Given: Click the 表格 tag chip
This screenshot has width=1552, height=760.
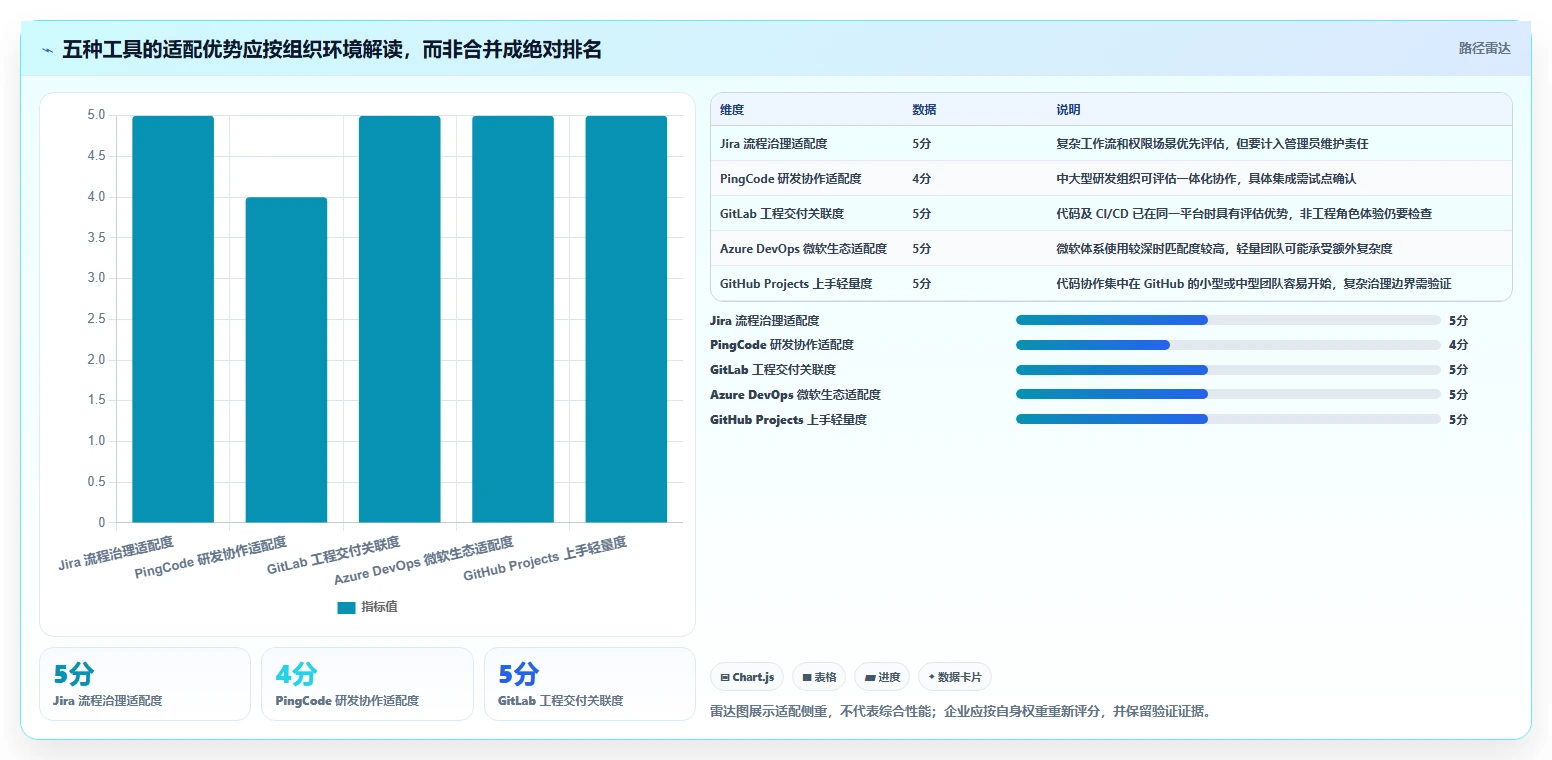Looking at the screenshot, I should (819, 677).
